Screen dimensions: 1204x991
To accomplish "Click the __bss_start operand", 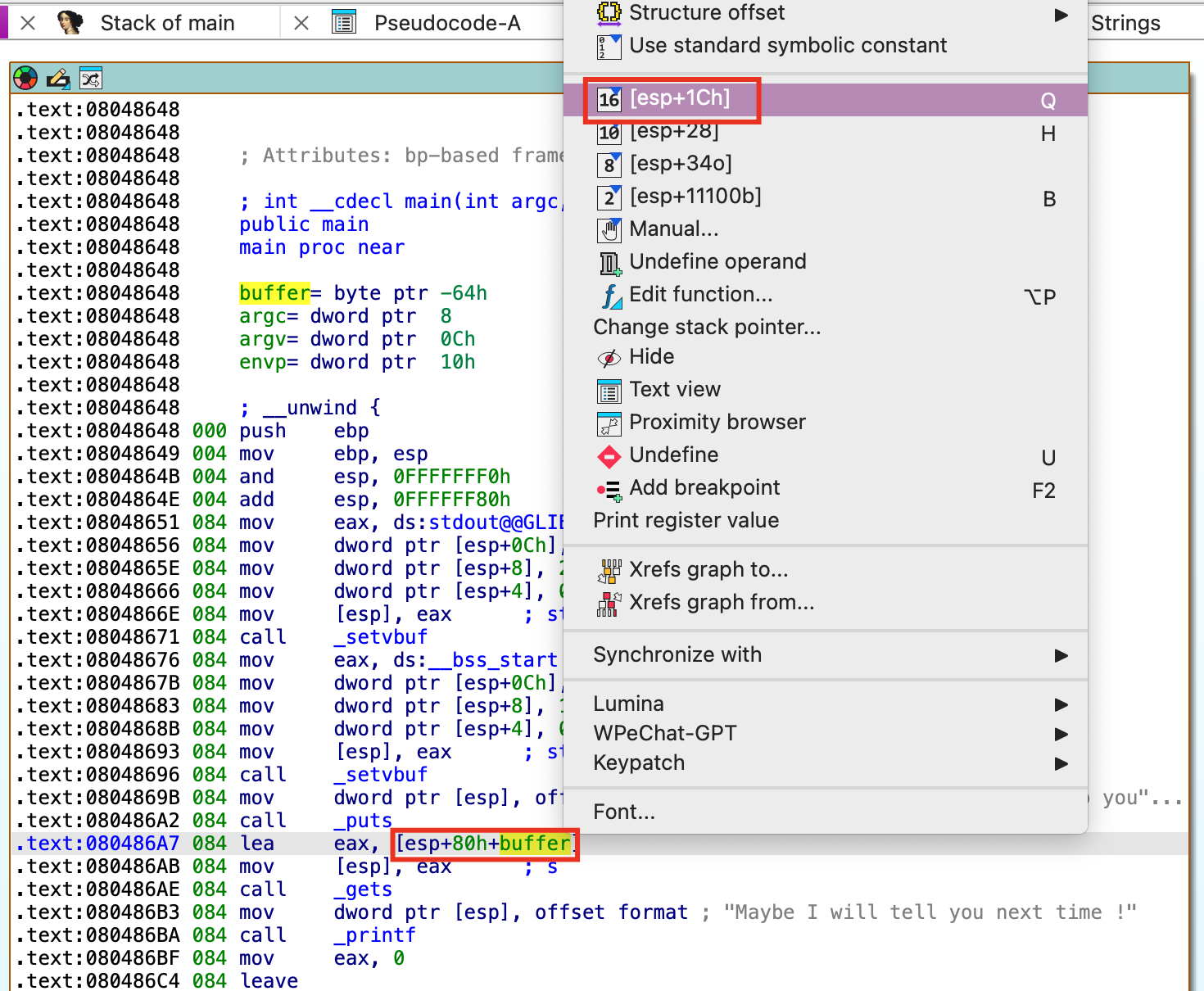I will click(493, 660).
